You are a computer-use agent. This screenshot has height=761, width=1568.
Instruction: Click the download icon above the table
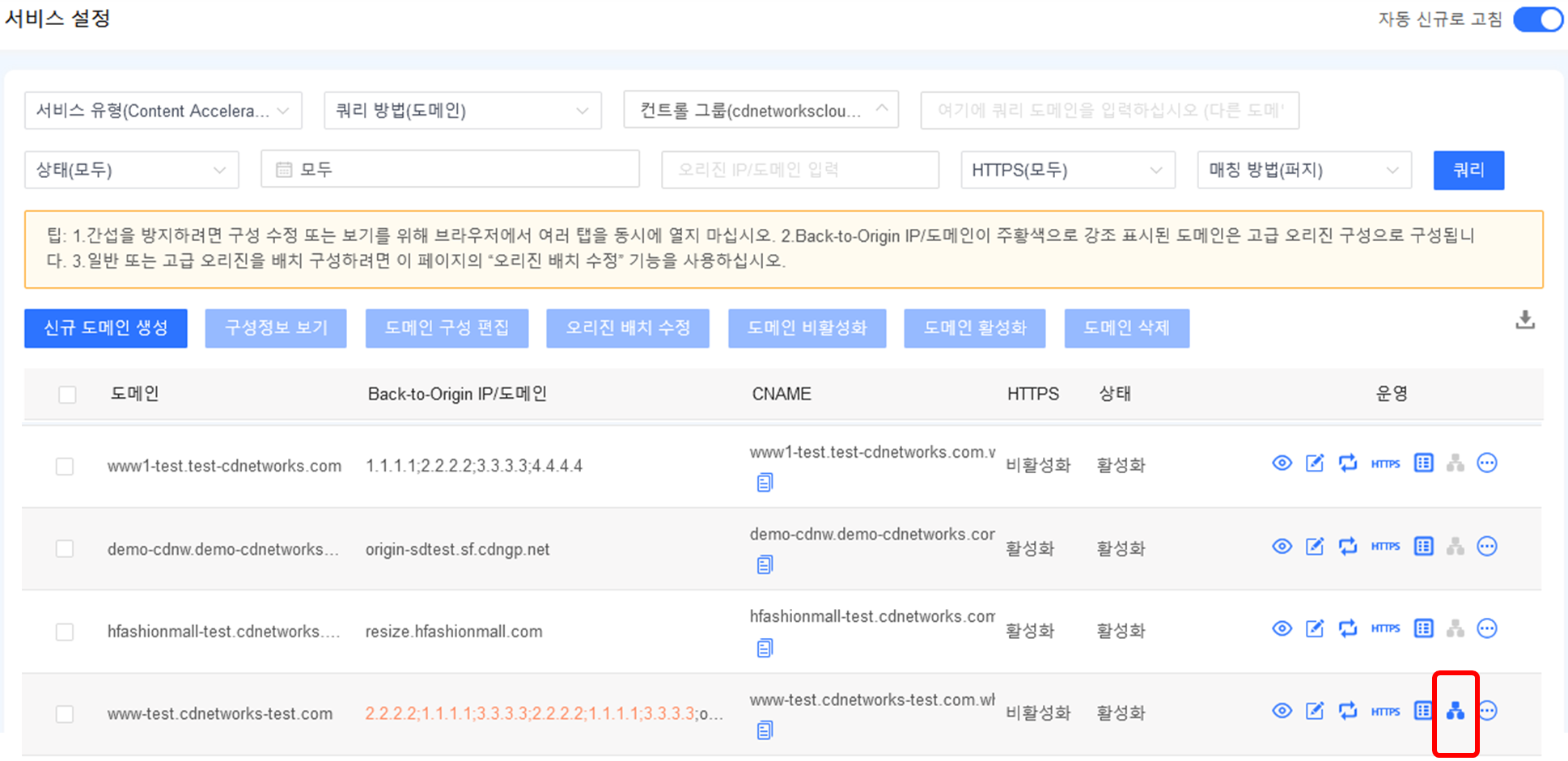coord(1524,320)
